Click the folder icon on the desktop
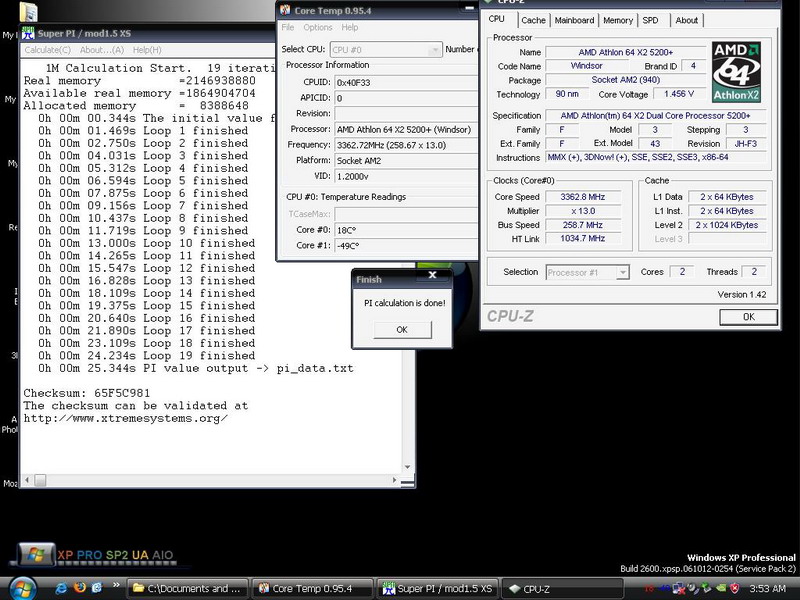800x600 pixels. 29,11
